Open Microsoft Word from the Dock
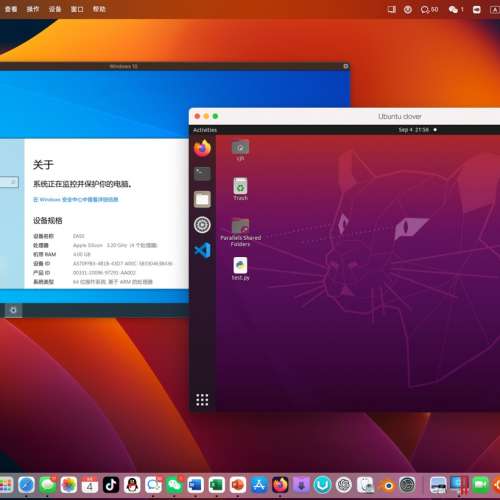The image size is (500, 500). tap(195, 485)
